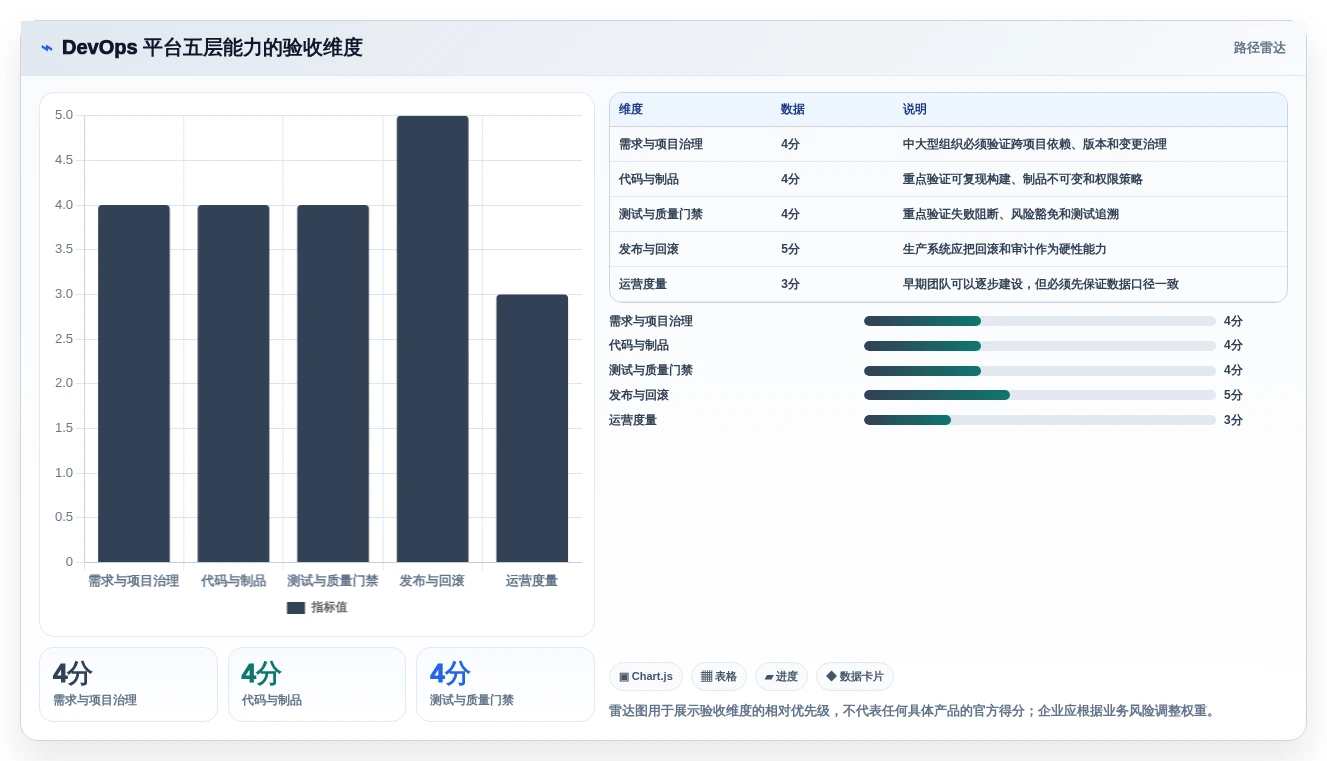Click the 维度 column header
The image size is (1327, 761).
[x=631, y=110]
